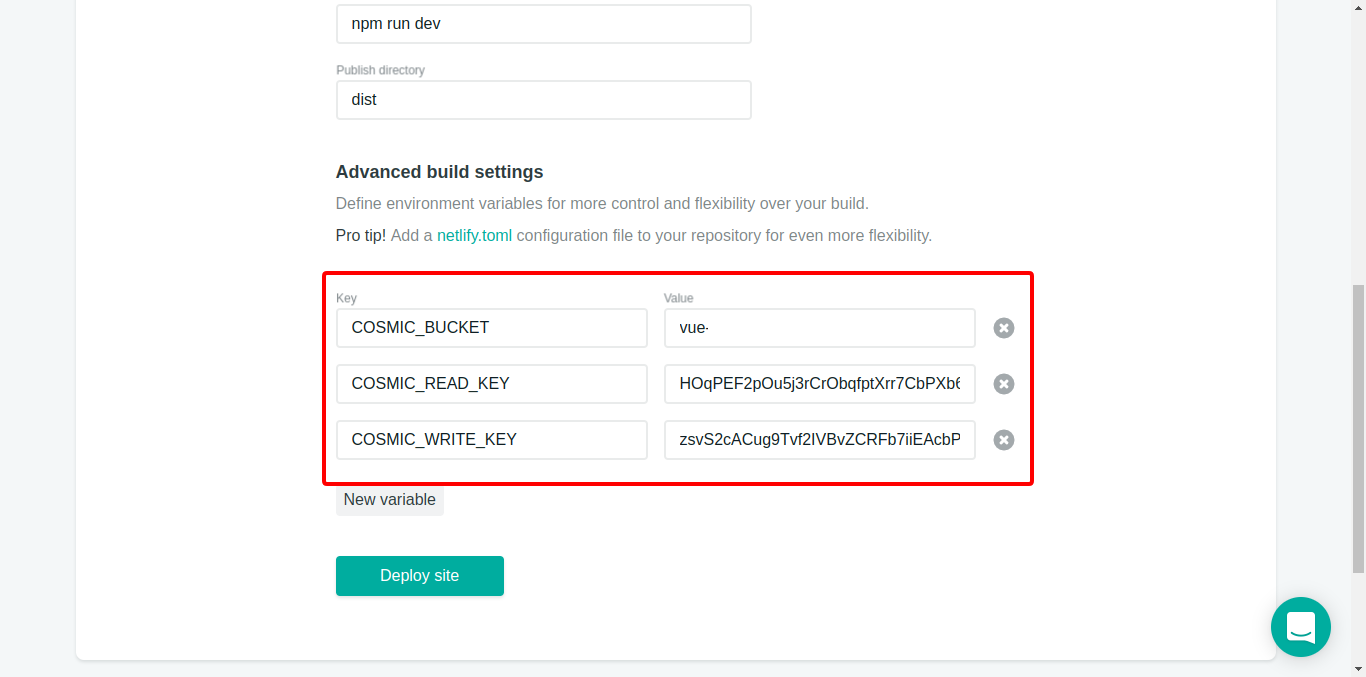Open the chat support widget
The height and width of the screenshot is (677, 1366).
pos(1300,627)
